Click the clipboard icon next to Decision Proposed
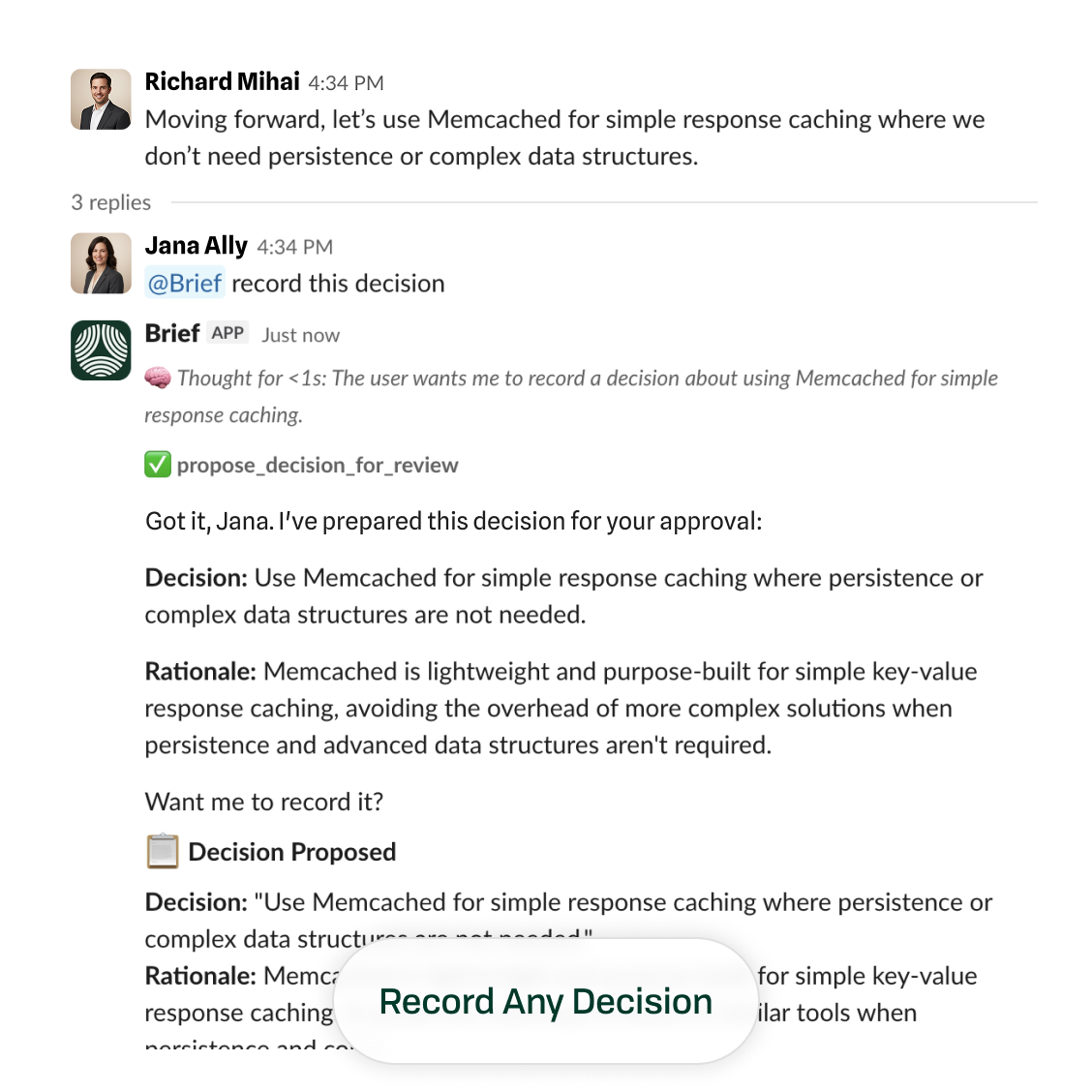 (x=160, y=851)
